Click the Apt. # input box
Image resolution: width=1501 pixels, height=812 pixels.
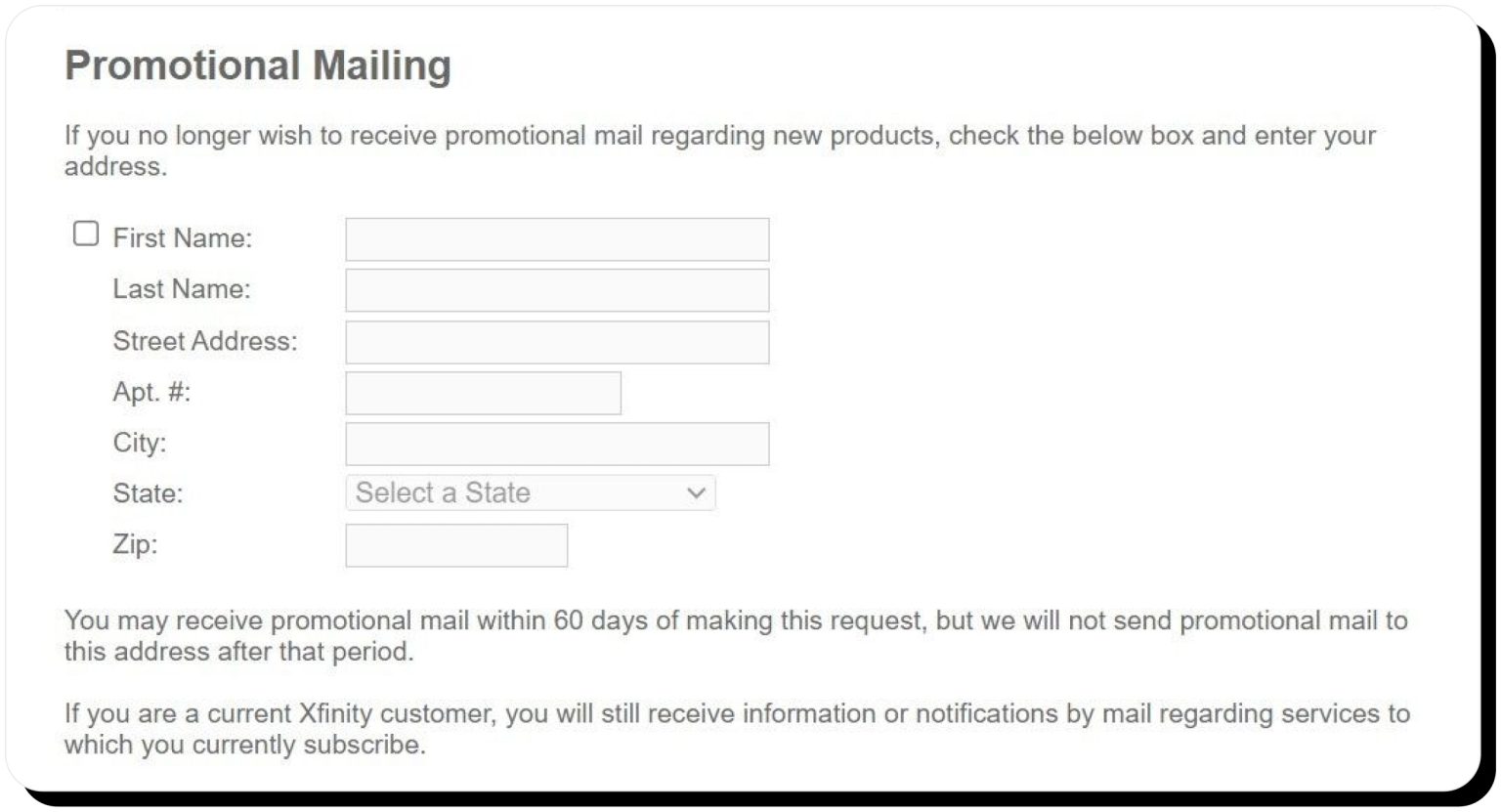click(x=483, y=392)
